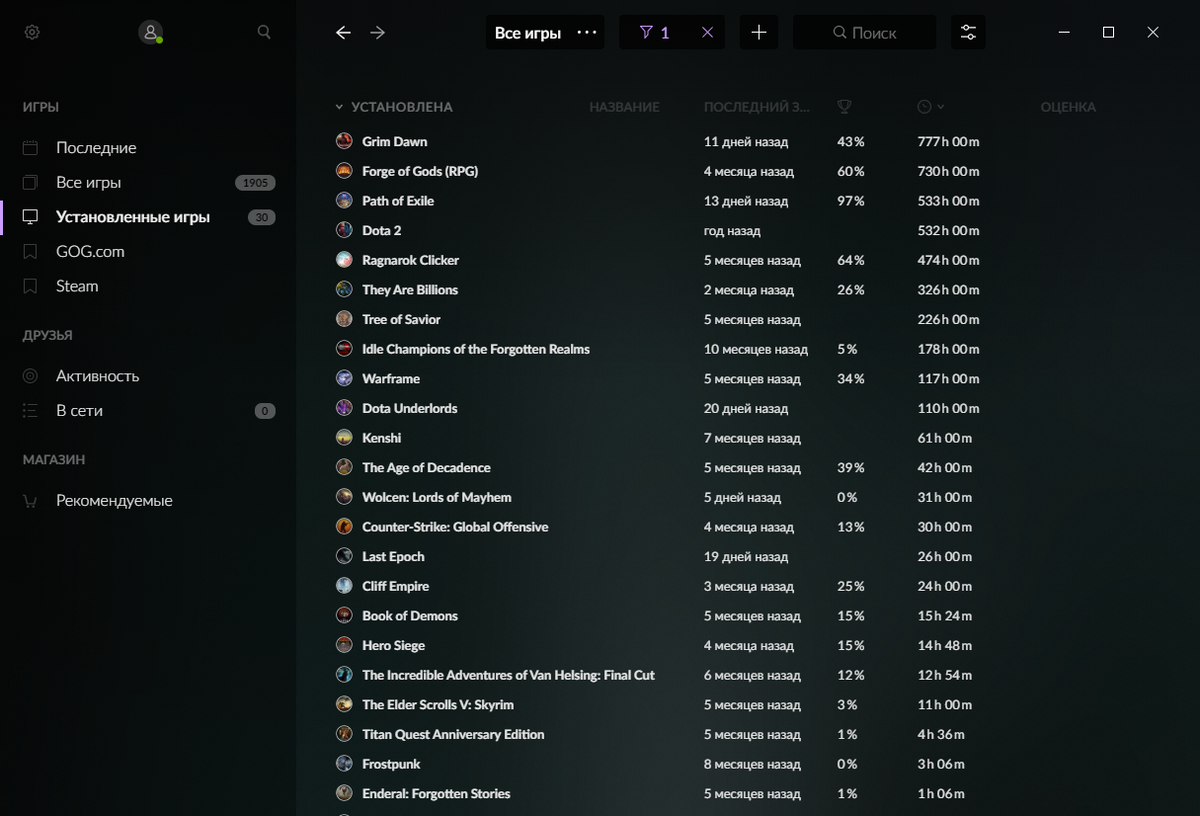Sort by Название column header
1200x816 pixels.
[x=624, y=107]
